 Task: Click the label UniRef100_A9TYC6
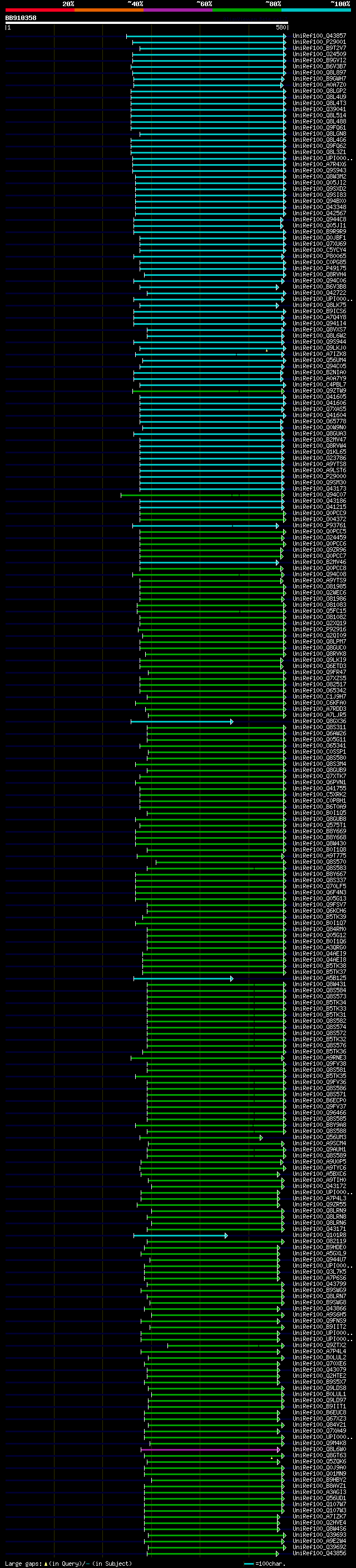click(x=319, y=1168)
